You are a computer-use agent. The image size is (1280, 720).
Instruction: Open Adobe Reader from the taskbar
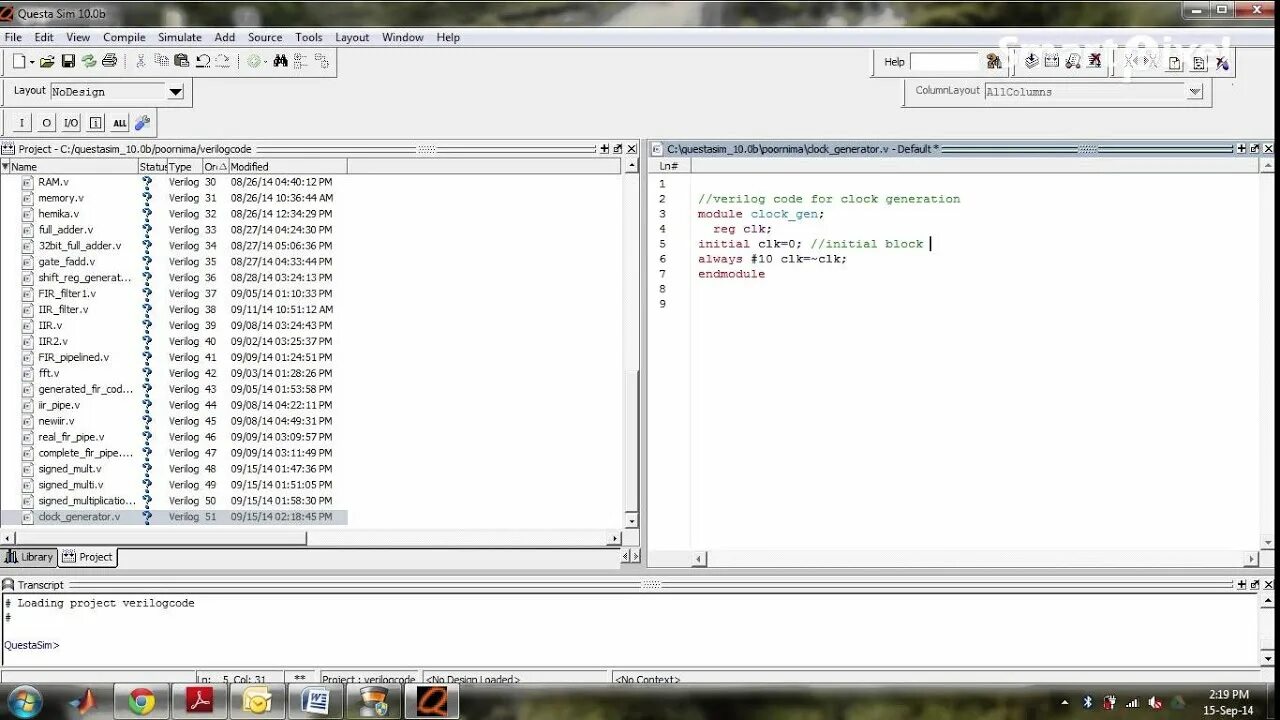200,702
